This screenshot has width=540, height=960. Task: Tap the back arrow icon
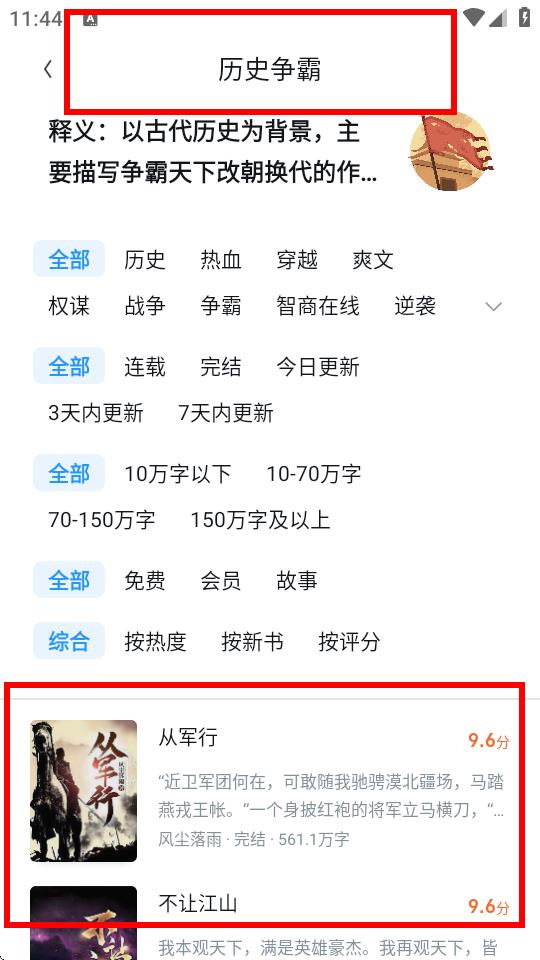[48, 69]
